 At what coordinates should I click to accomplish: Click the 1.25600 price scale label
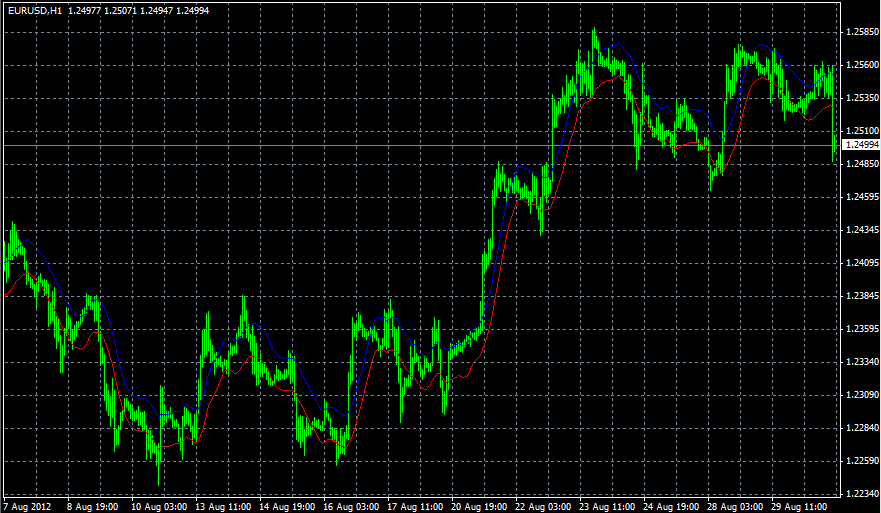pos(862,65)
